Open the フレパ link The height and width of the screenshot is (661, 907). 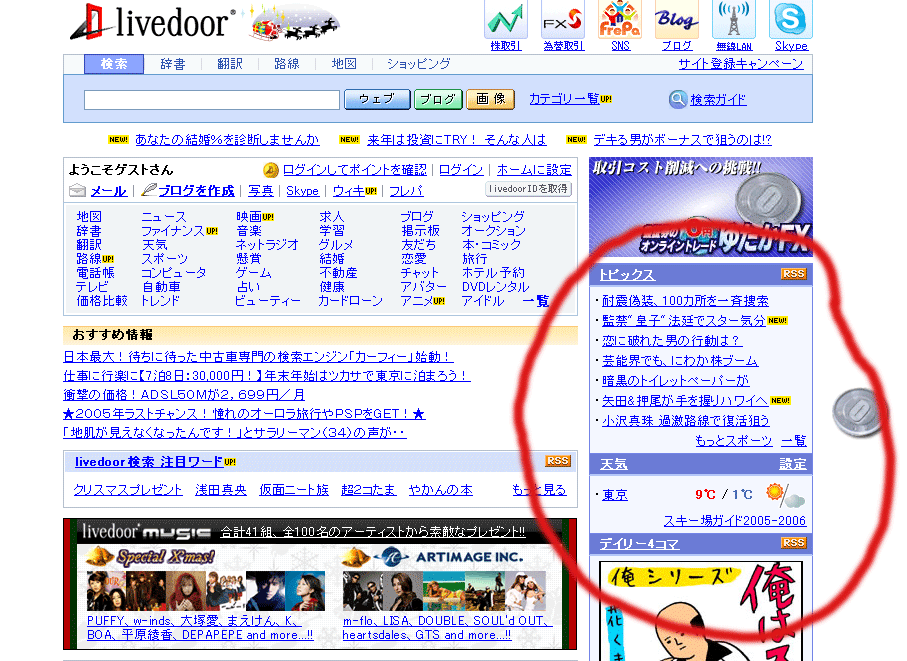point(406,190)
